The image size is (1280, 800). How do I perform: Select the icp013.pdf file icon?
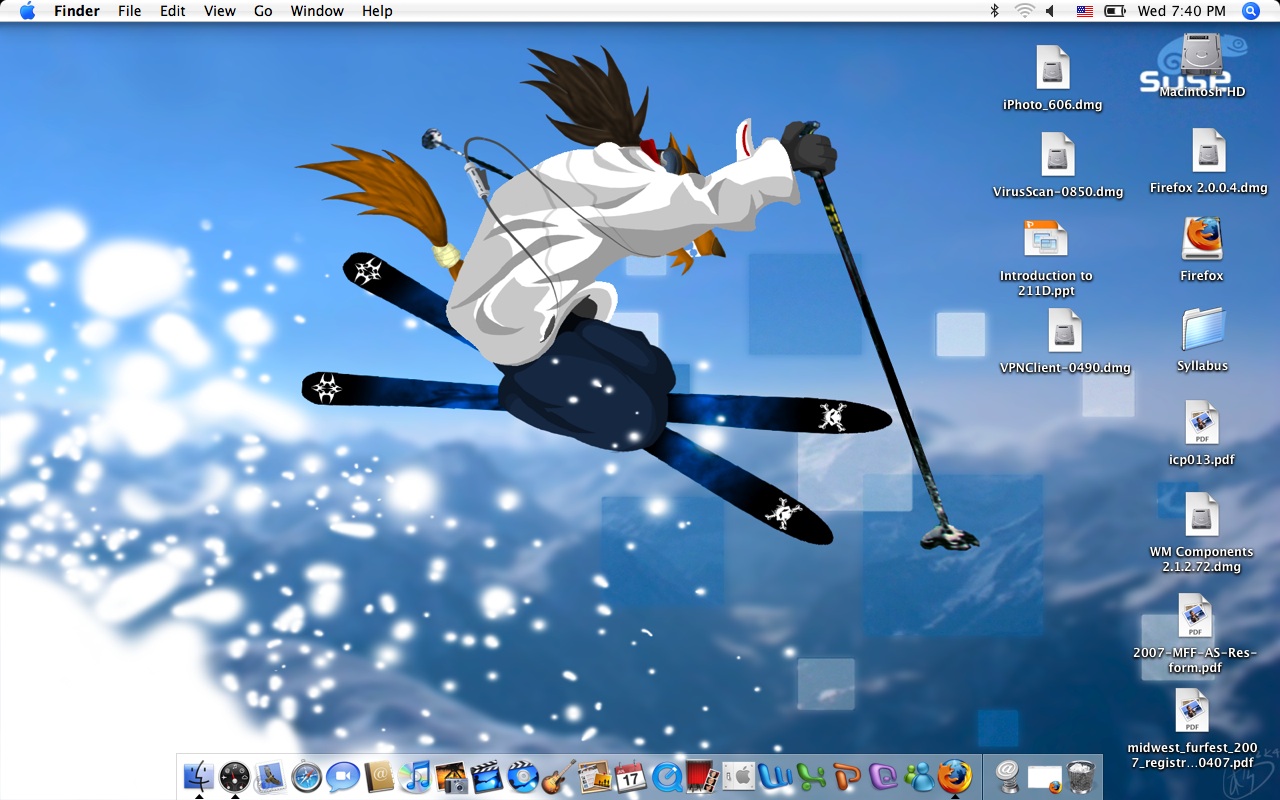coord(1202,423)
